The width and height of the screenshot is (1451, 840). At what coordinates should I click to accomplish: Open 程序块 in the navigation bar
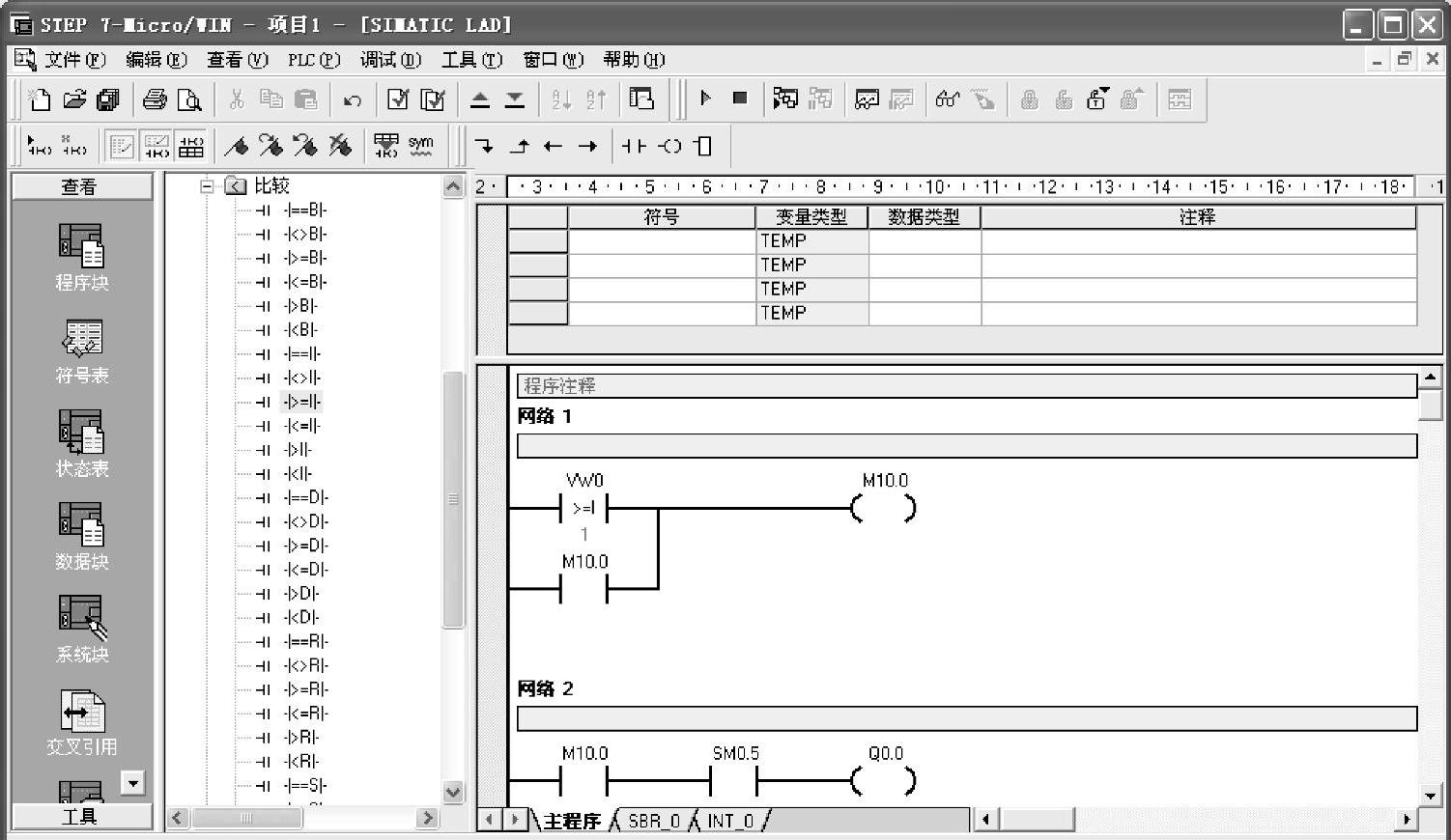coord(81,258)
